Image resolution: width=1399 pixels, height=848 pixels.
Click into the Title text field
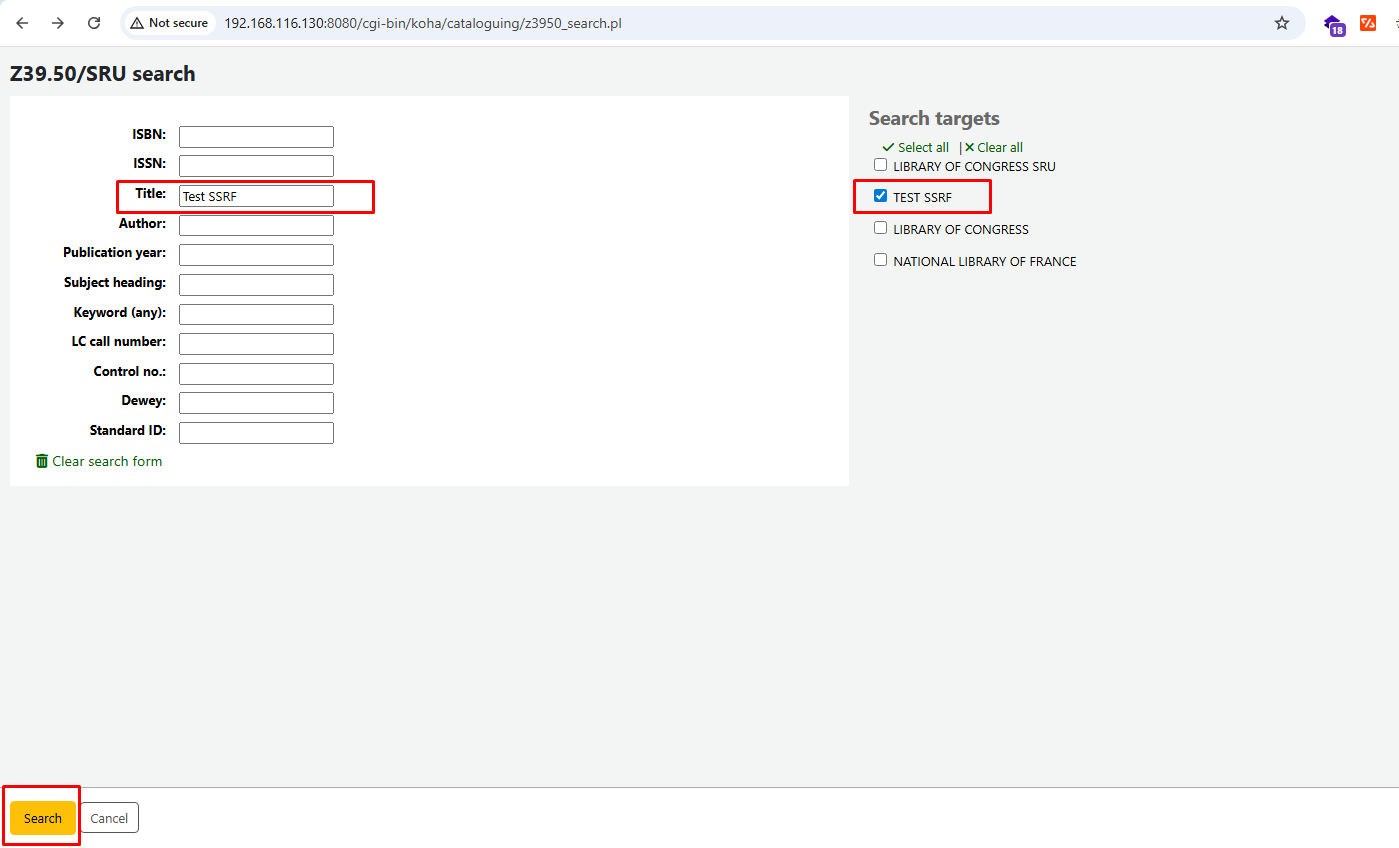[x=256, y=196]
